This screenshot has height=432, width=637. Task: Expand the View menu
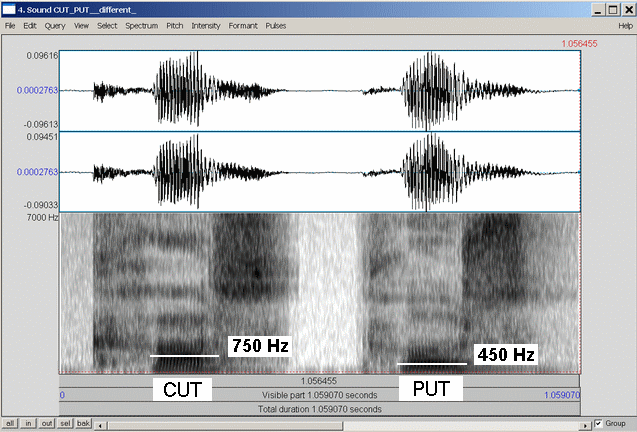[x=81, y=24]
